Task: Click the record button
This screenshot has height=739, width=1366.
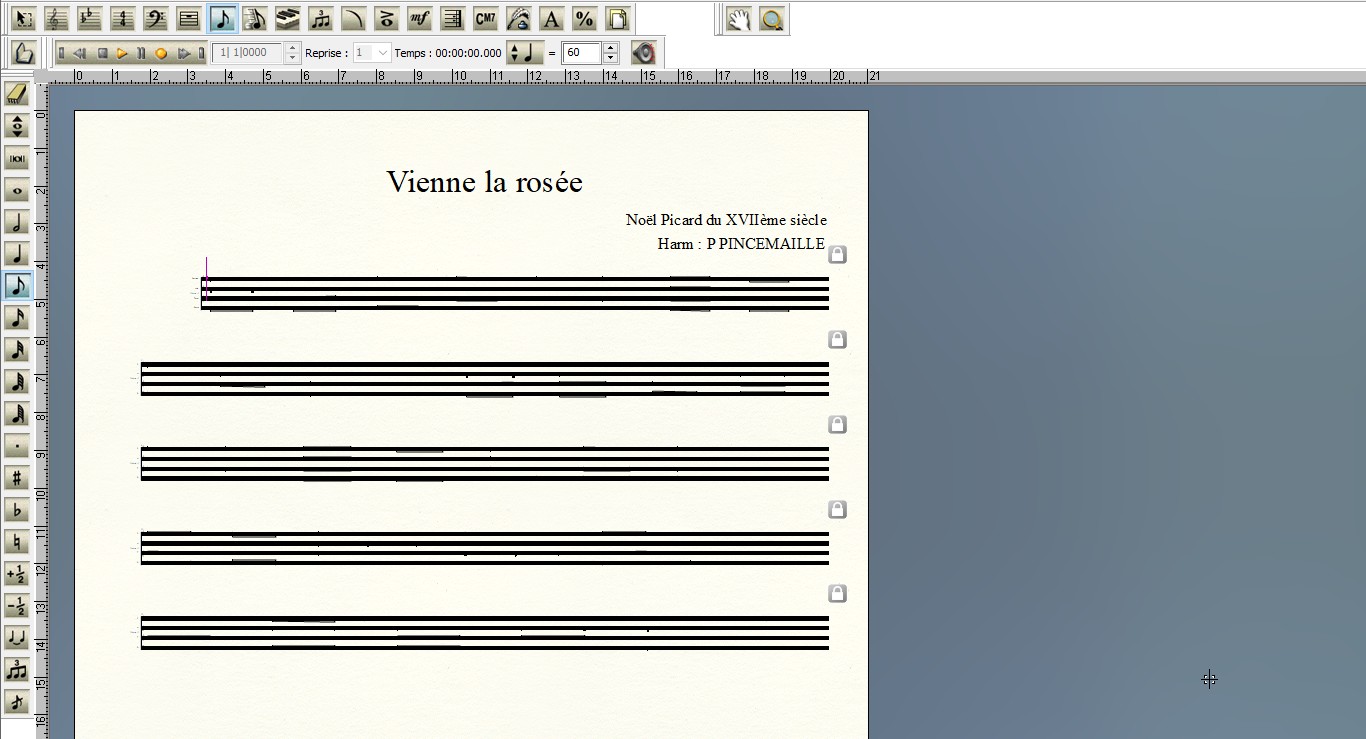Action: tap(161, 53)
